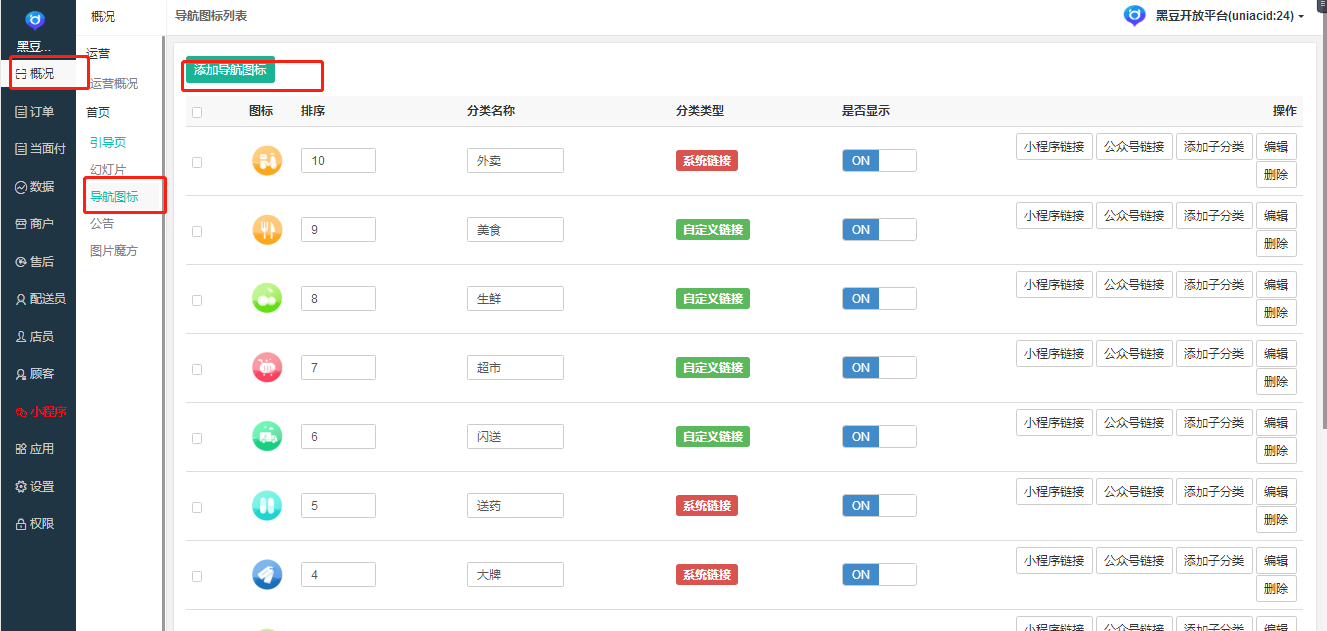1327x631 pixels.
Task: Open 店员 in the sidebar
Action: point(35,336)
